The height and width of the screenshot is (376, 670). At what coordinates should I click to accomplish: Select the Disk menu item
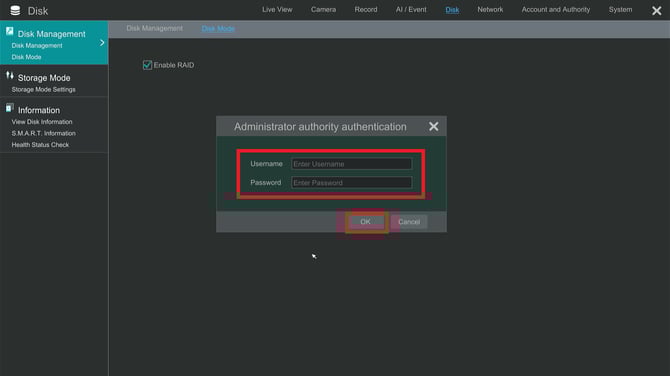click(x=452, y=9)
